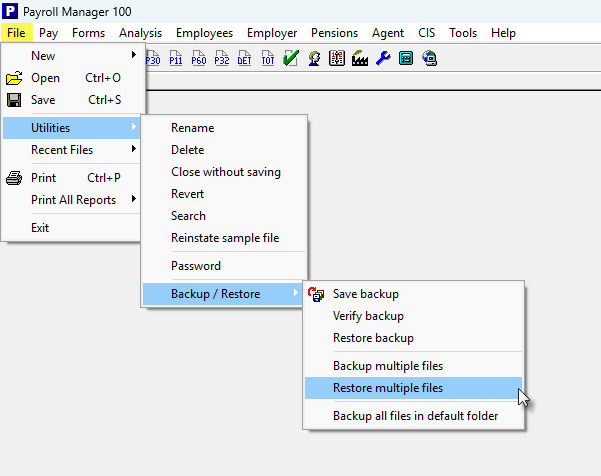
Task: Choose Backup all files in default folder
Action: click(x=414, y=416)
